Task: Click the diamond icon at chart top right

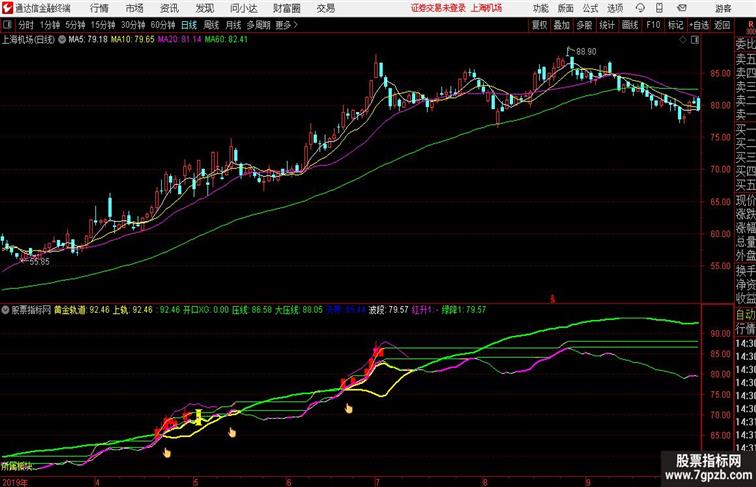Action: tap(683, 40)
